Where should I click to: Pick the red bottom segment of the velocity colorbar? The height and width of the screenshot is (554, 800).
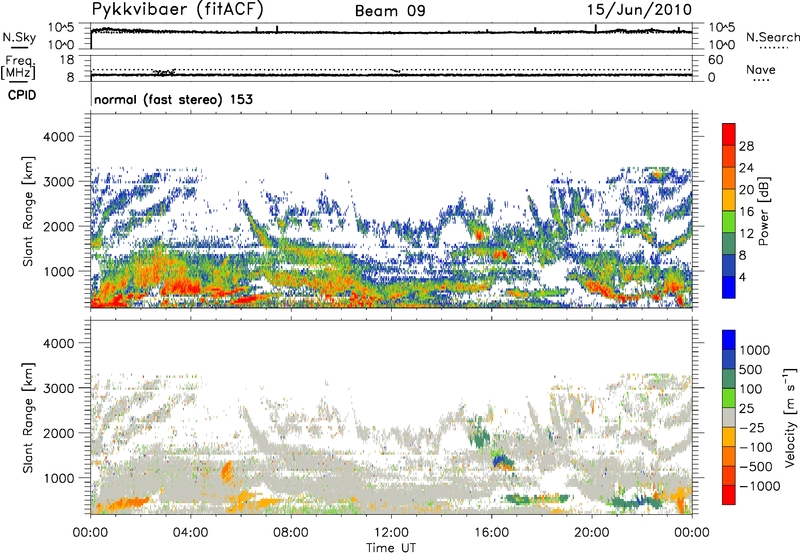[x=729, y=495]
